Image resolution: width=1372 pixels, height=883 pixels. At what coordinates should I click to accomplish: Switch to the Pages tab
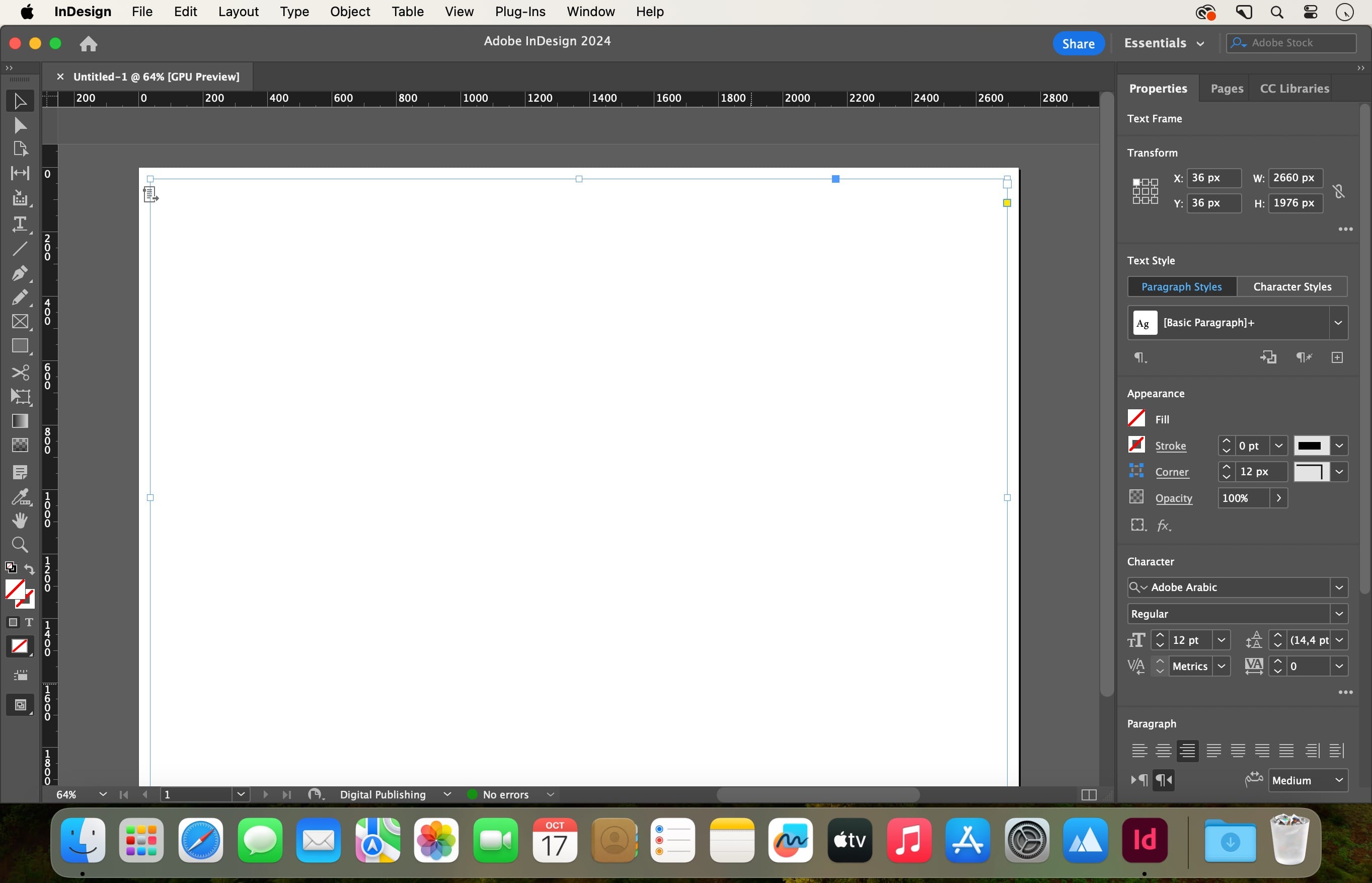pos(1227,88)
